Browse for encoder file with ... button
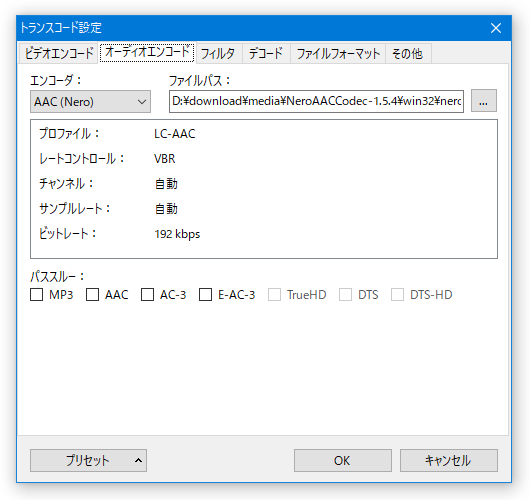This screenshot has height=500, width=530. point(484,101)
